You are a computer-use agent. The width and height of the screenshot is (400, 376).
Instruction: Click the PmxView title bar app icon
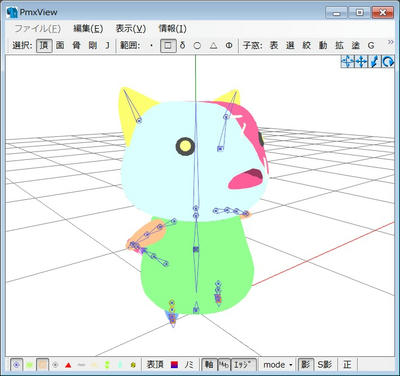pyautogui.click(x=12, y=12)
